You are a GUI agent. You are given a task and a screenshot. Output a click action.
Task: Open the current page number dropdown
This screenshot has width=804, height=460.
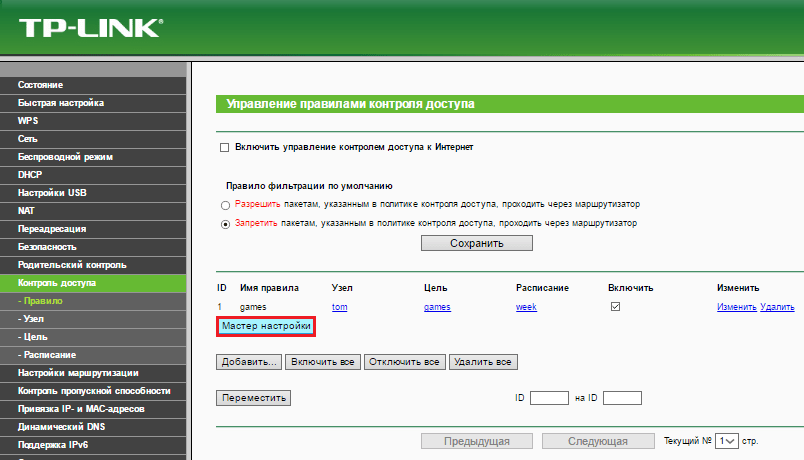[726, 441]
